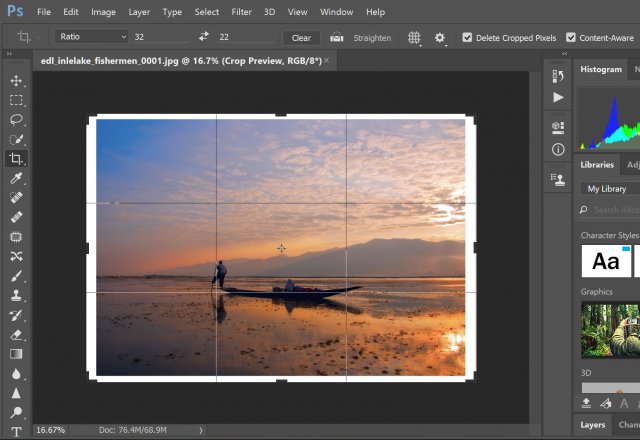This screenshot has height=440, width=640.
Task: Open the Image menu
Action: coord(103,12)
